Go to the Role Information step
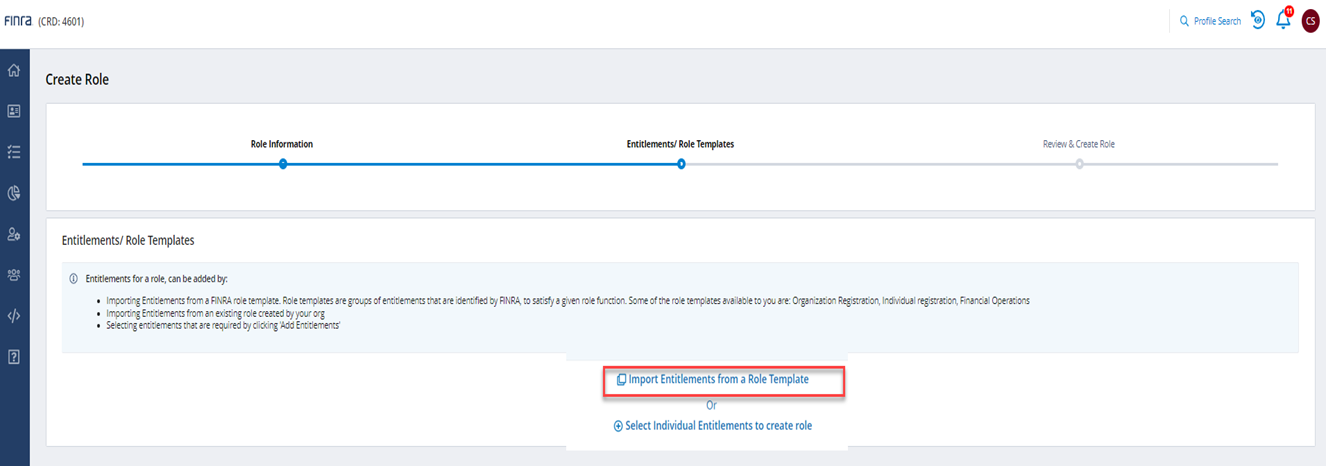 [282, 144]
